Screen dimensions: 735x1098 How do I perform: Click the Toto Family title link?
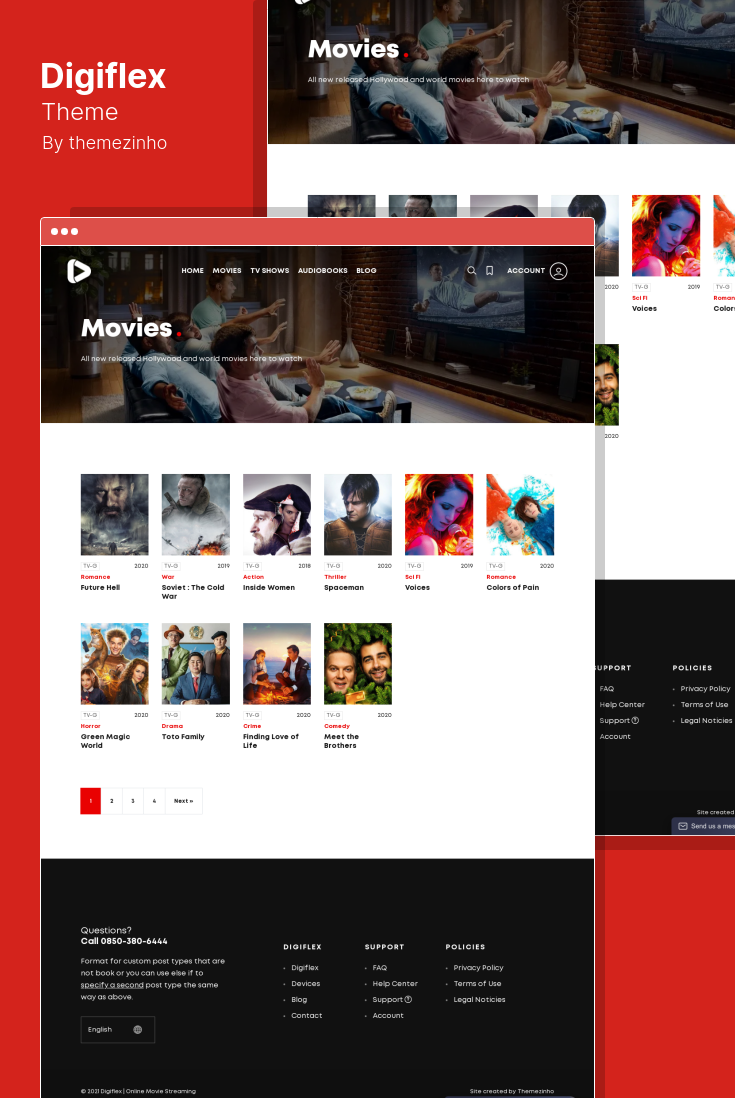coord(183,737)
